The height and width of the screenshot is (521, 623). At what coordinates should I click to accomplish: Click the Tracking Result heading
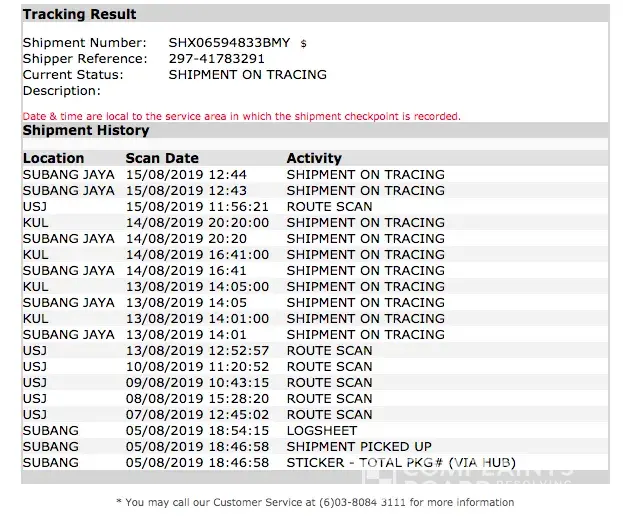pyautogui.click(x=80, y=15)
